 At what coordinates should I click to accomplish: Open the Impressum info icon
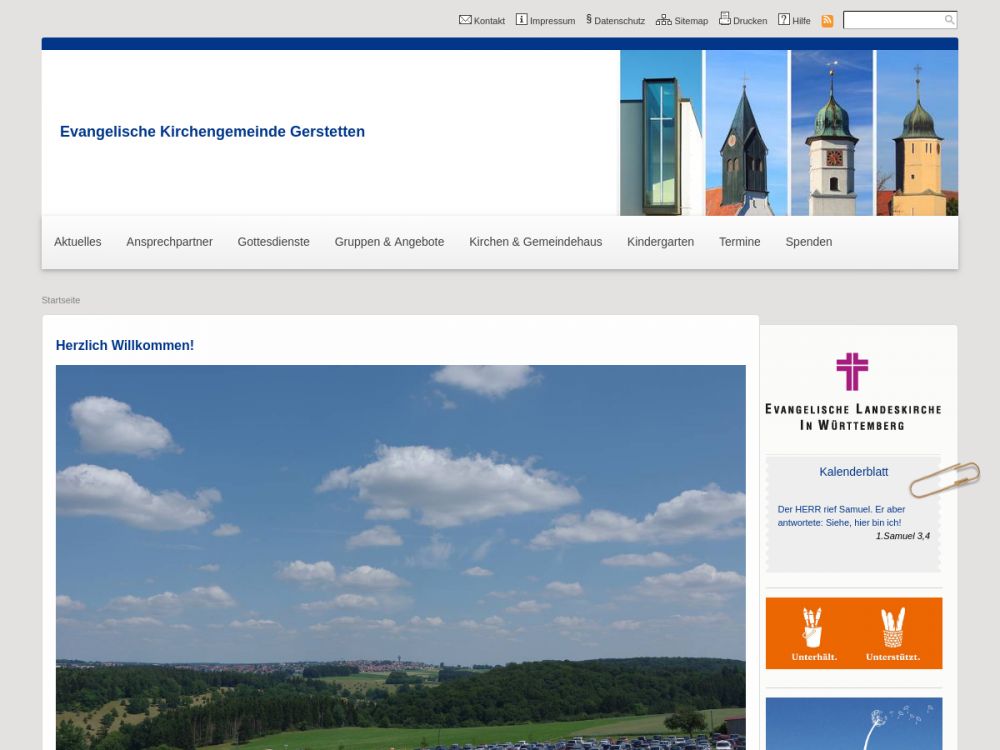tap(521, 20)
